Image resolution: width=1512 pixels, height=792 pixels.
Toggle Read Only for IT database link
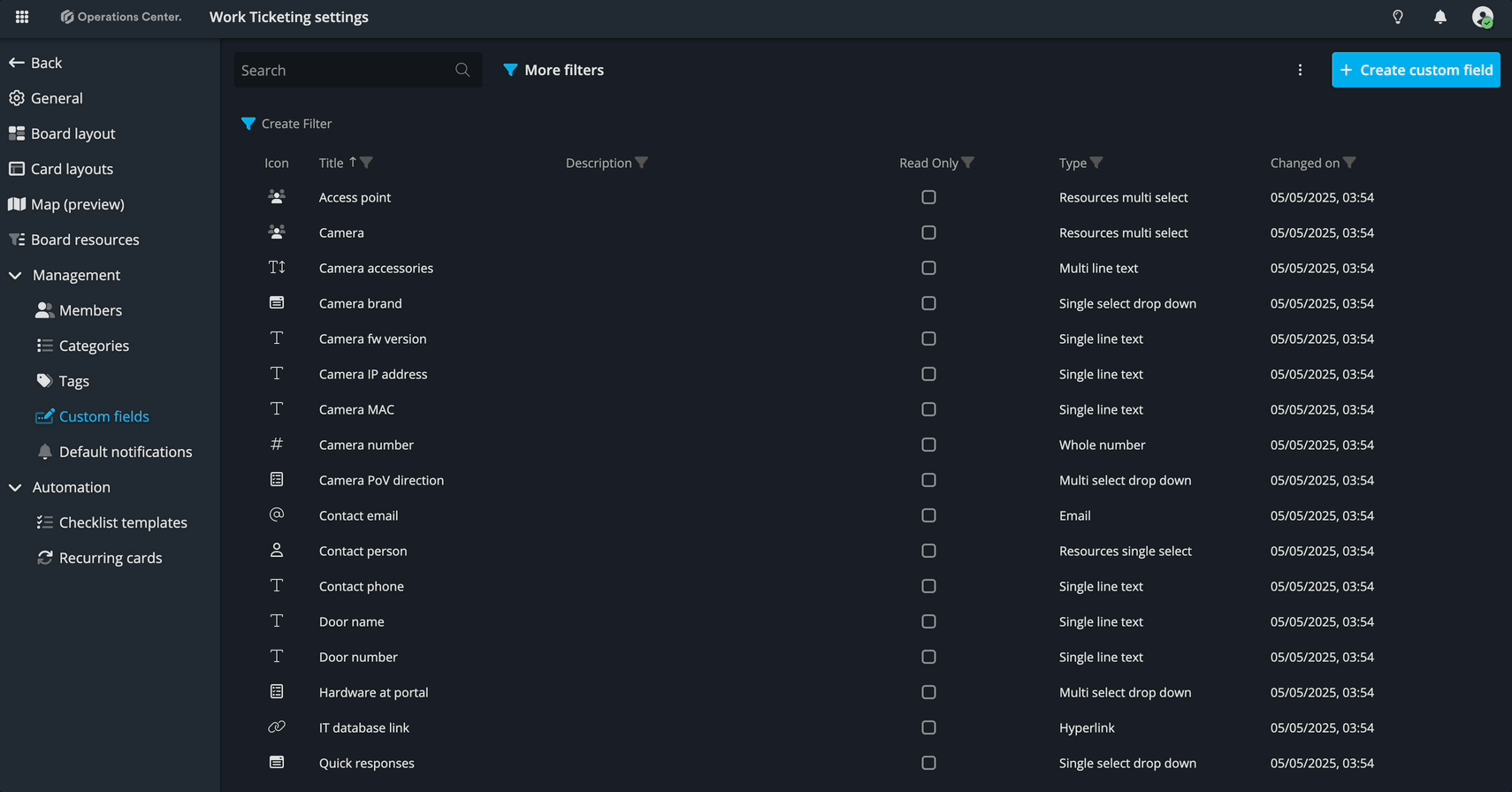click(x=928, y=727)
